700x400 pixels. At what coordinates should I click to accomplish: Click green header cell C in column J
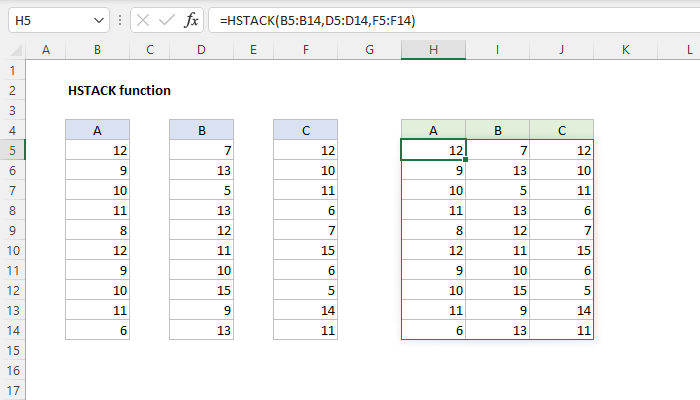pyautogui.click(x=562, y=130)
